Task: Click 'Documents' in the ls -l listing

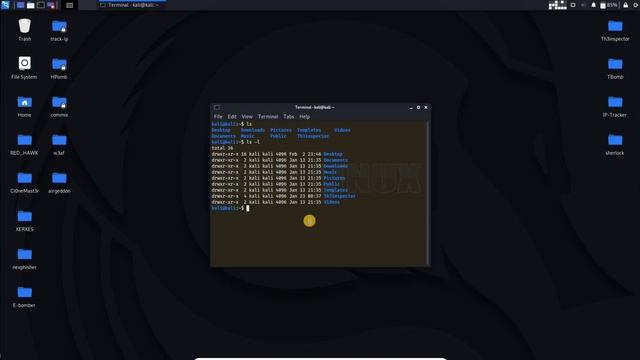Action: click(x=336, y=160)
